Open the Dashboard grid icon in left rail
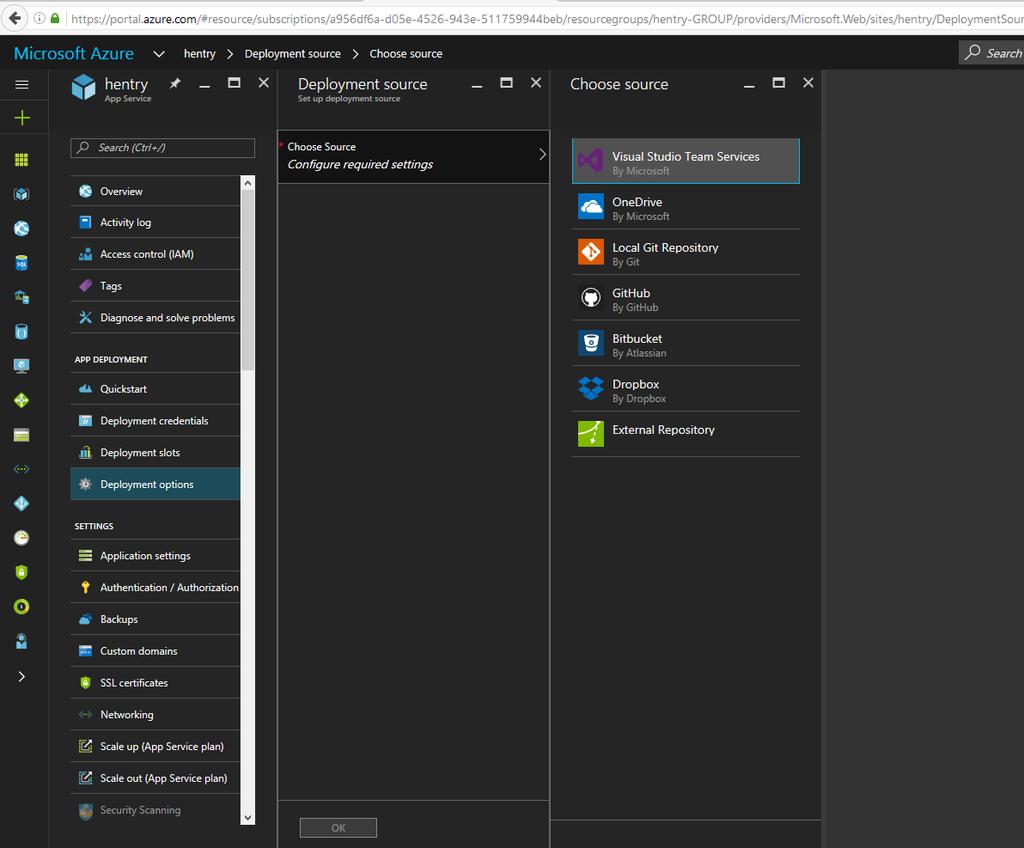 coord(22,159)
